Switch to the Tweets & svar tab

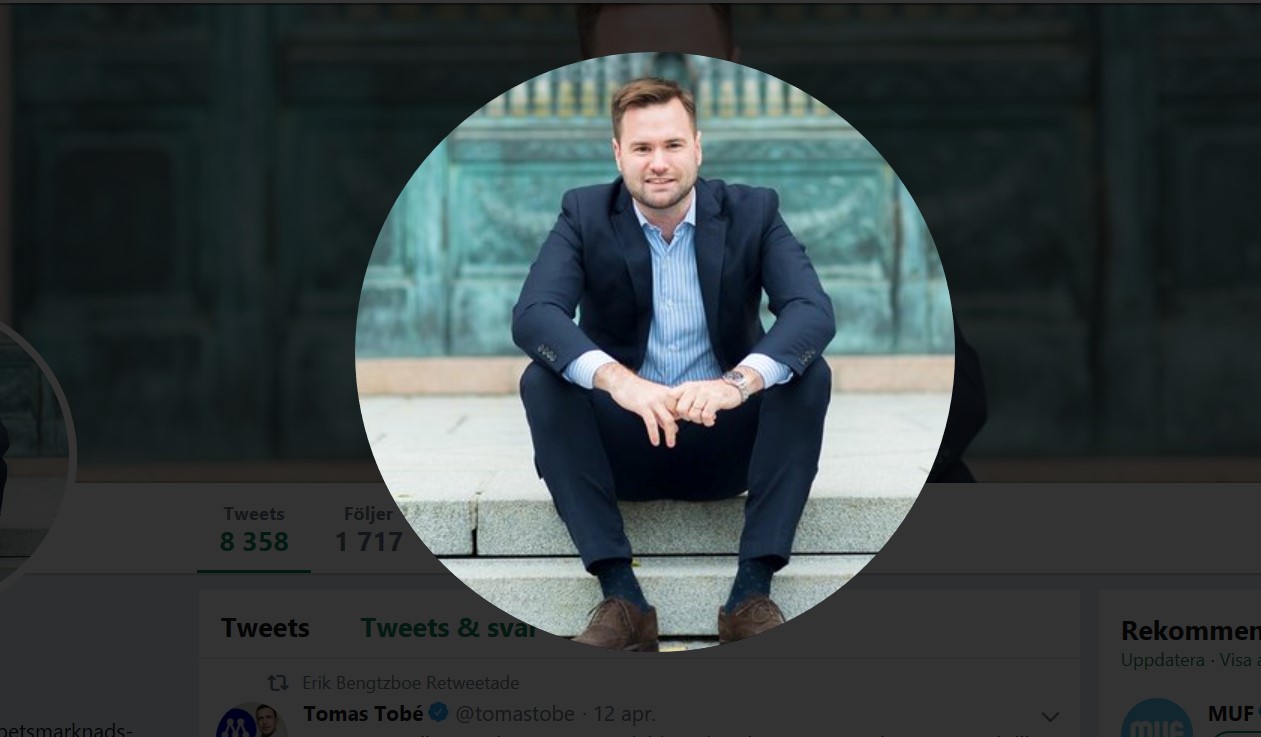click(x=448, y=628)
